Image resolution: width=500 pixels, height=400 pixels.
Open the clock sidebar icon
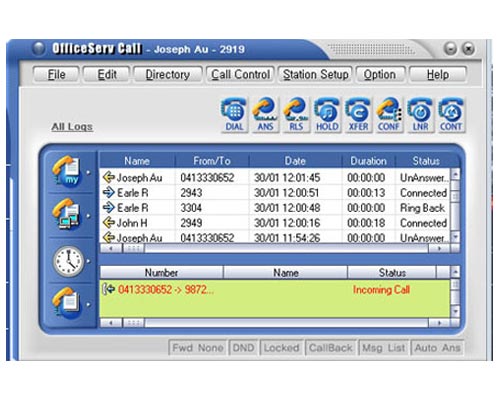tap(68, 261)
